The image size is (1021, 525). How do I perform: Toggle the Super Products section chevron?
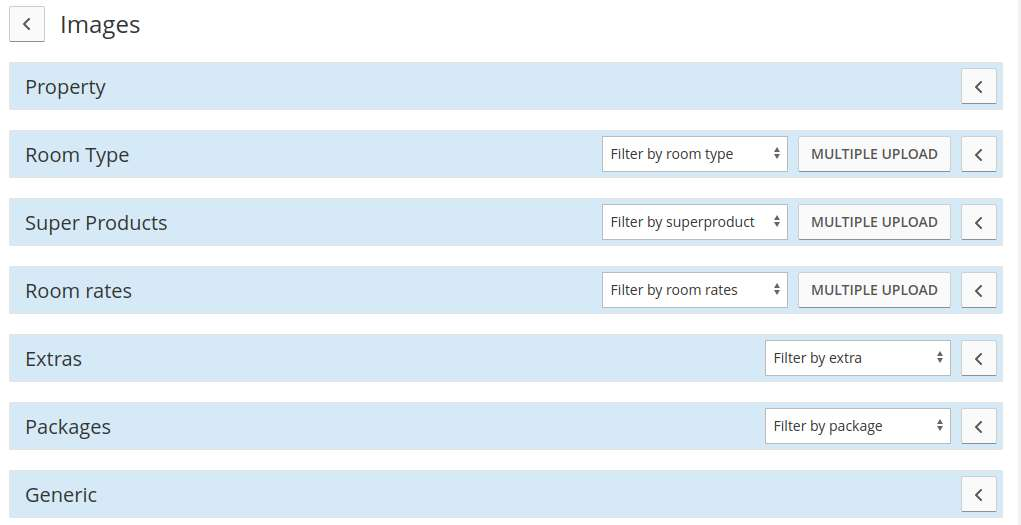pyautogui.click(x=978, y=223)
